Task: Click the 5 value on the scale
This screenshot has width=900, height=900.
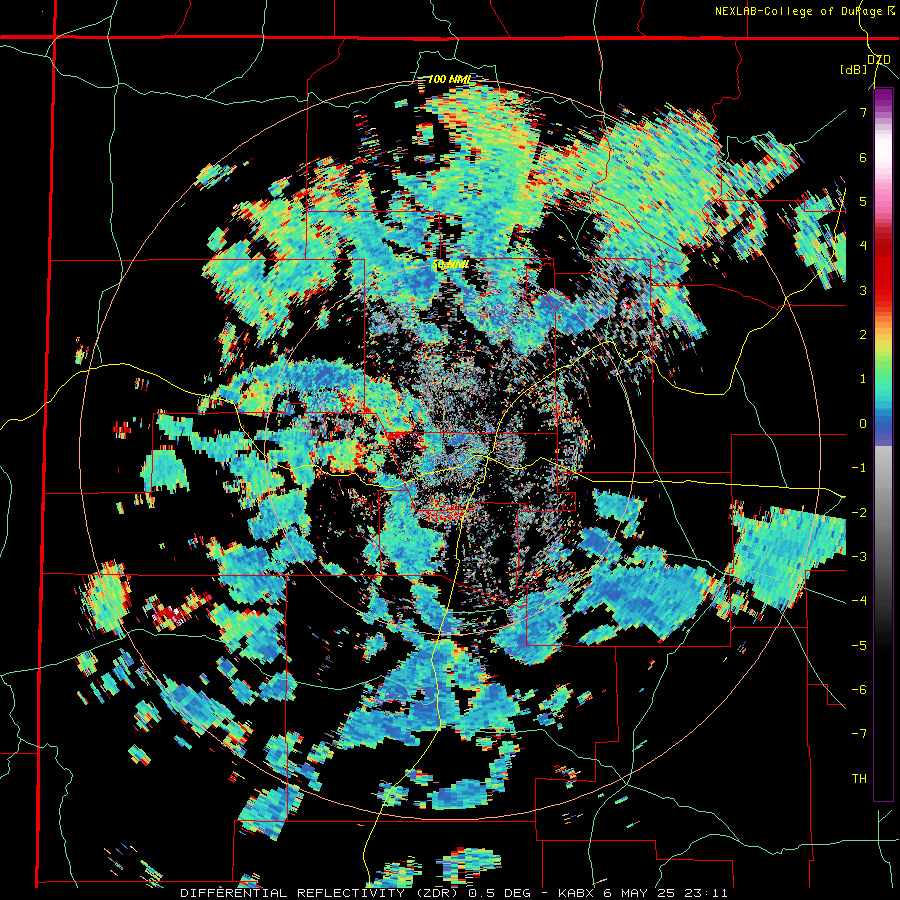Action: coord(863,201)
